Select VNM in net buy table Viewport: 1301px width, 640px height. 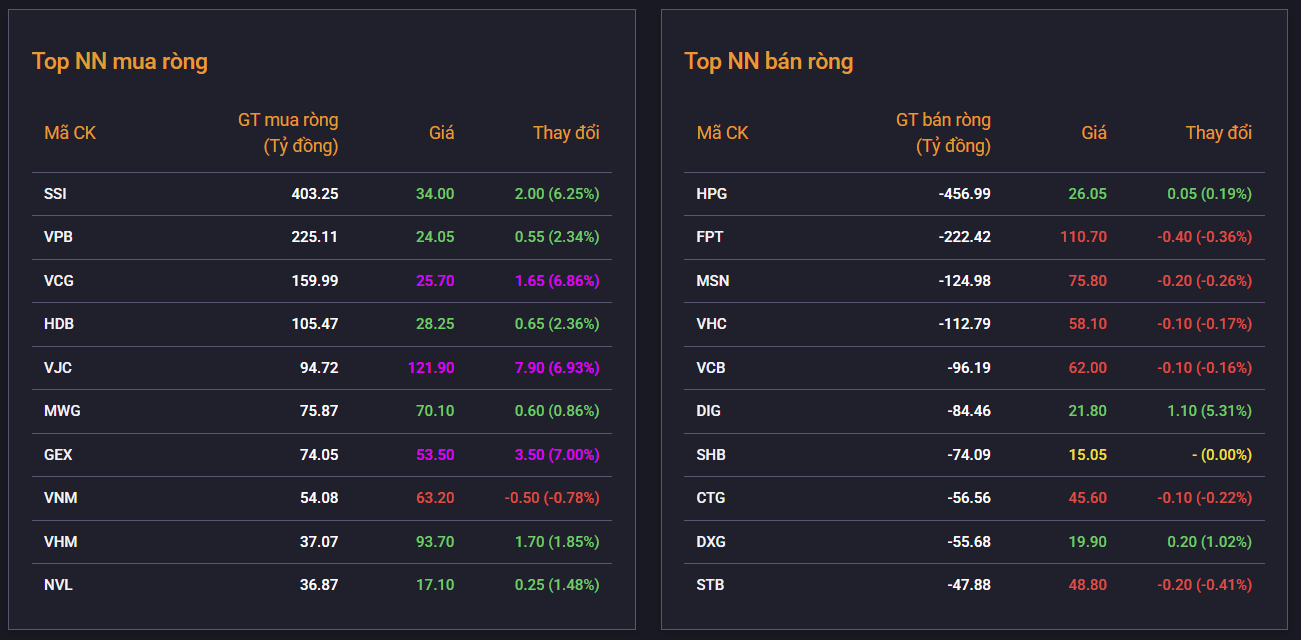tap(321, 498)
